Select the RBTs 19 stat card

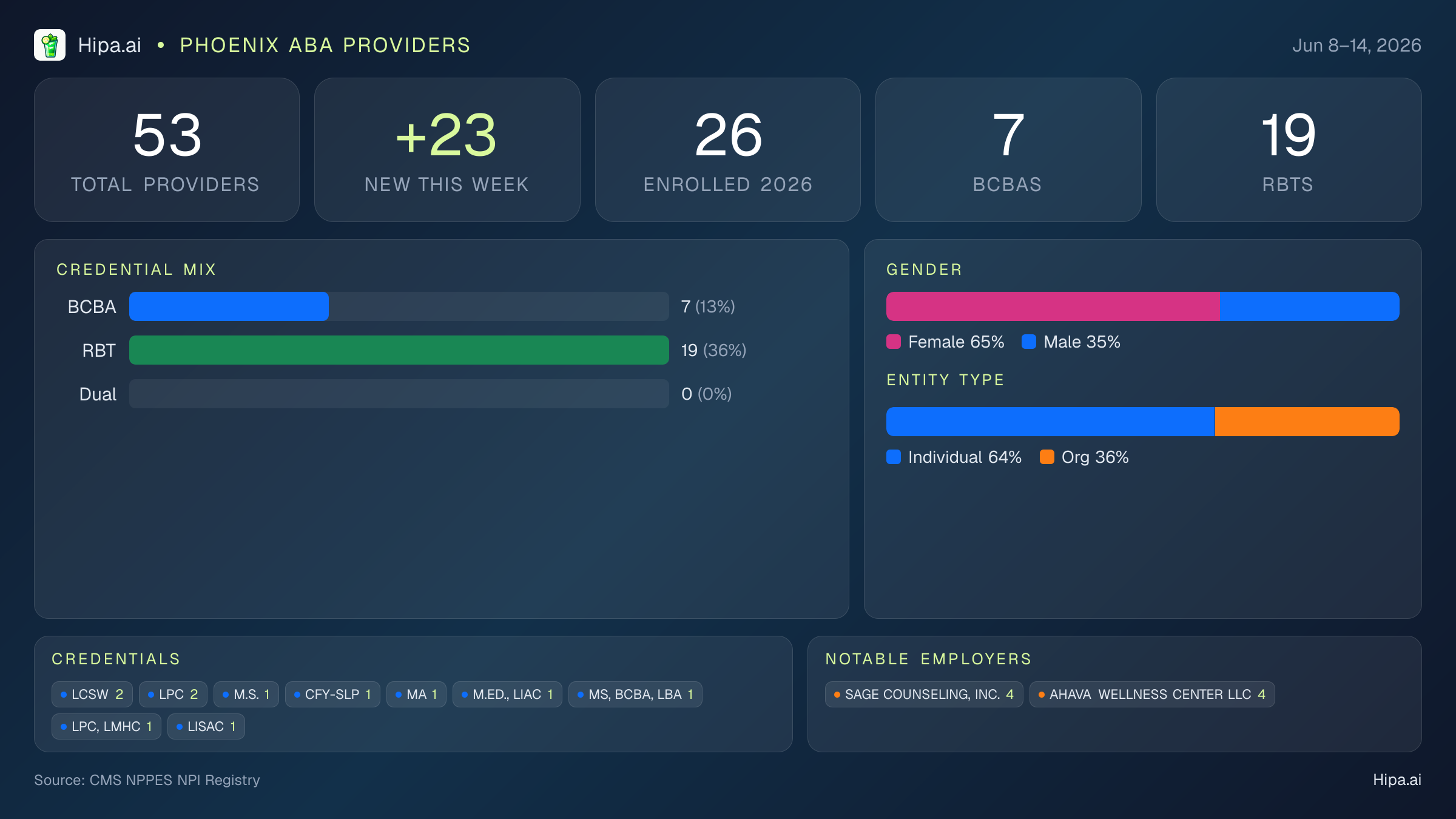click(x=1289, y=150)
